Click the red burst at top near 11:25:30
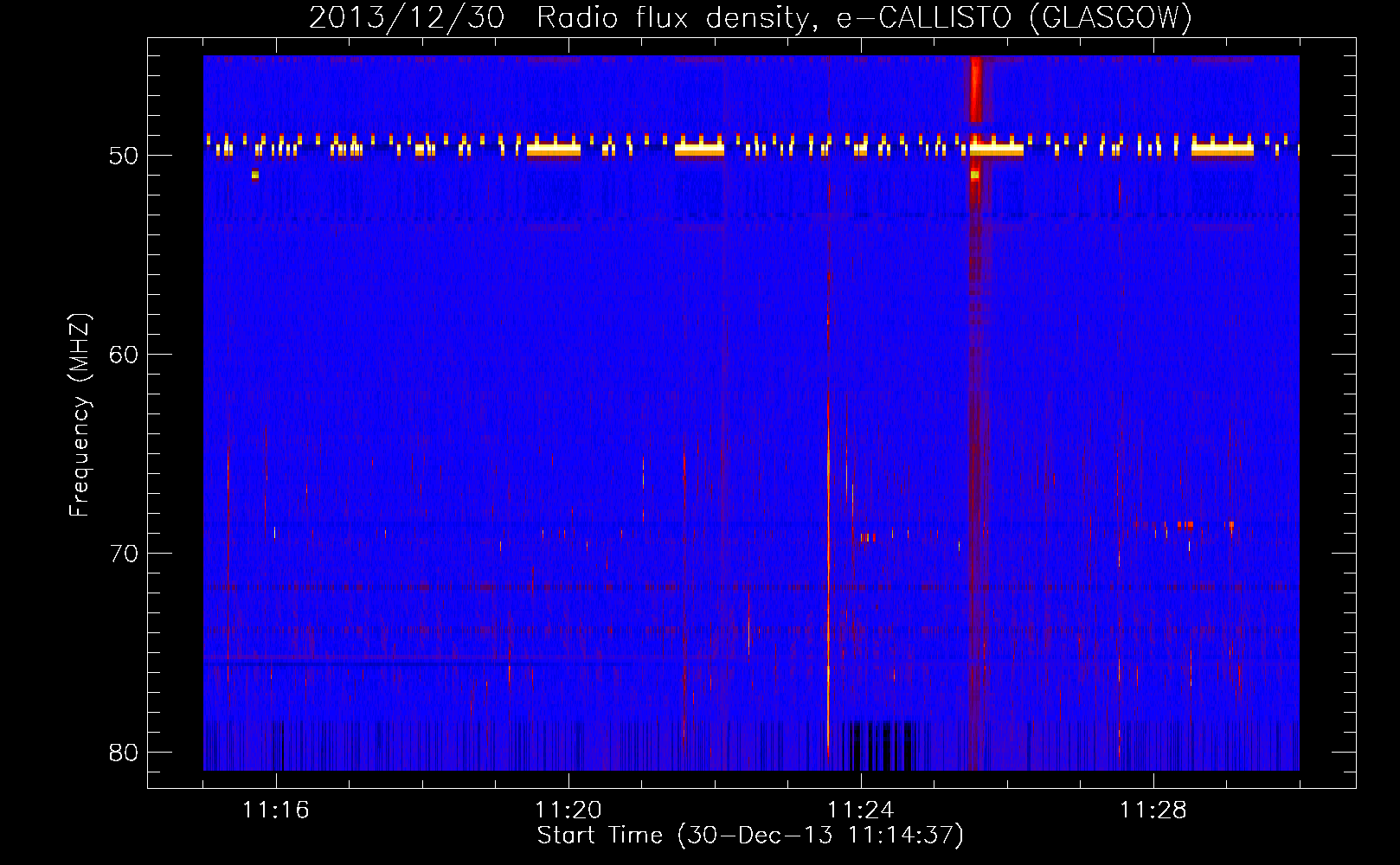 [975, 89]
